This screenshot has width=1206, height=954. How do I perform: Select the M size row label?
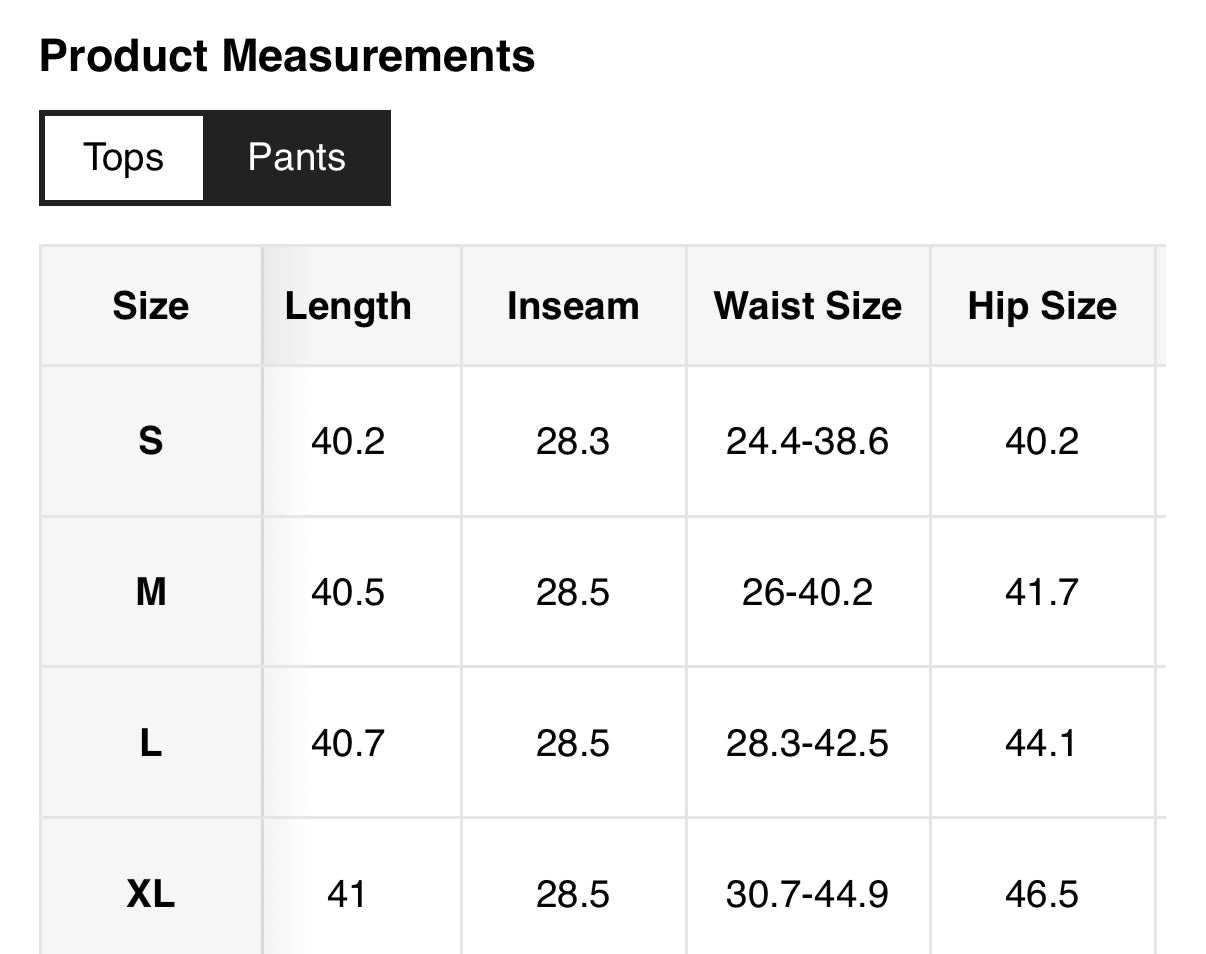[x=150, y=592]
